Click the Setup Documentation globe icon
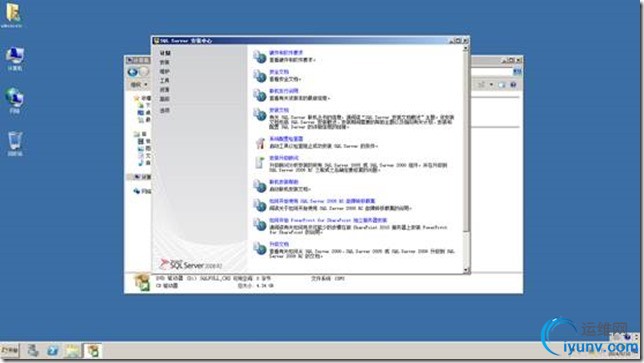Image resolution: width=644 pixels, height=363 pixels. click(x=259, y=114)
